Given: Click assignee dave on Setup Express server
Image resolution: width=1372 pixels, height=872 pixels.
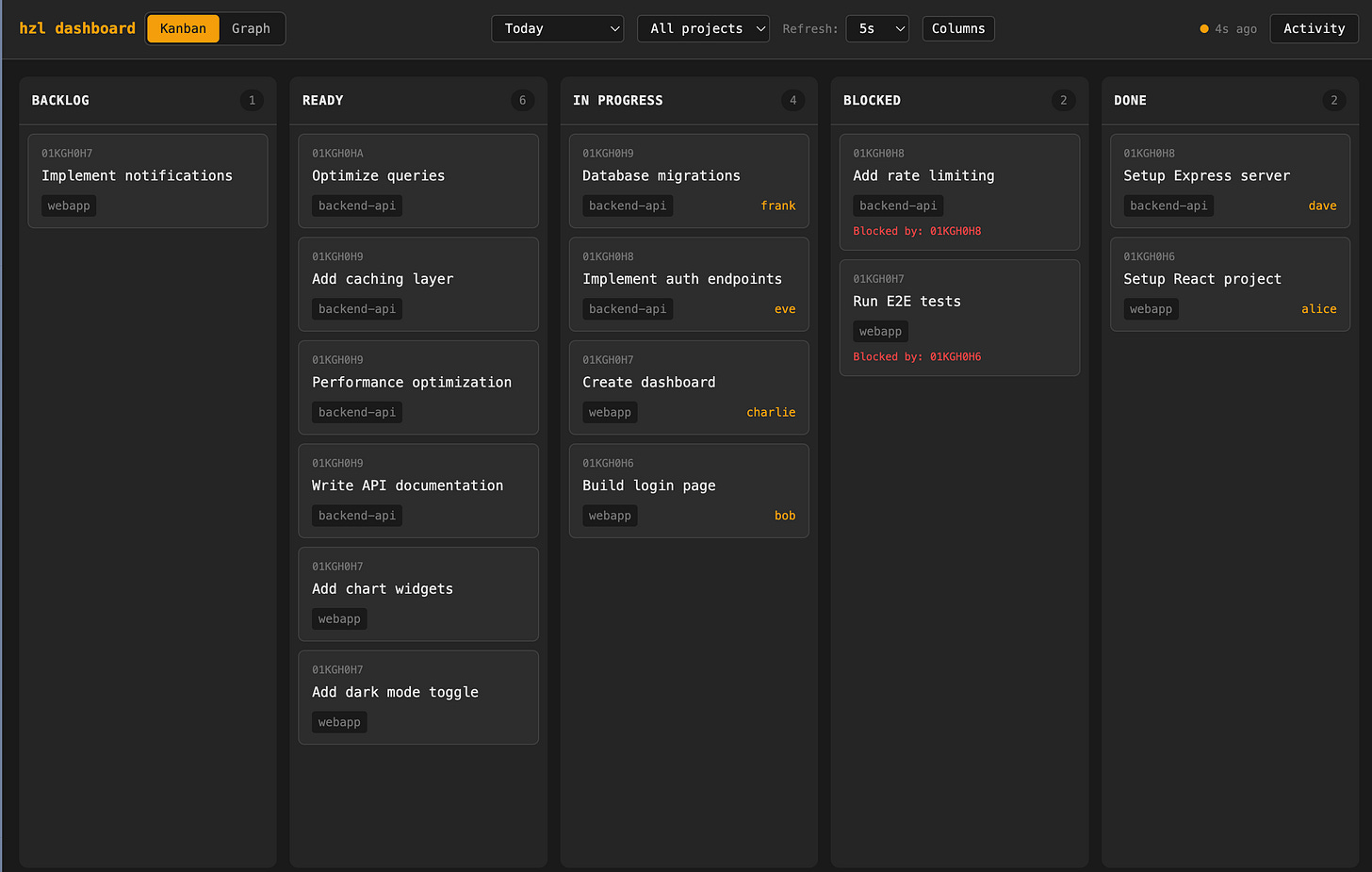Looking at the screenshot, I should tap(1322, 206).
